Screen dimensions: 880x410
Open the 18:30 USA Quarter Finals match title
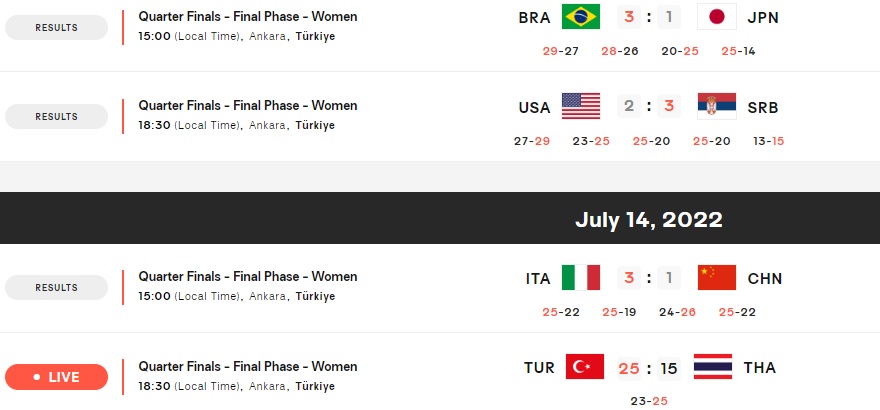coord(248,105)
